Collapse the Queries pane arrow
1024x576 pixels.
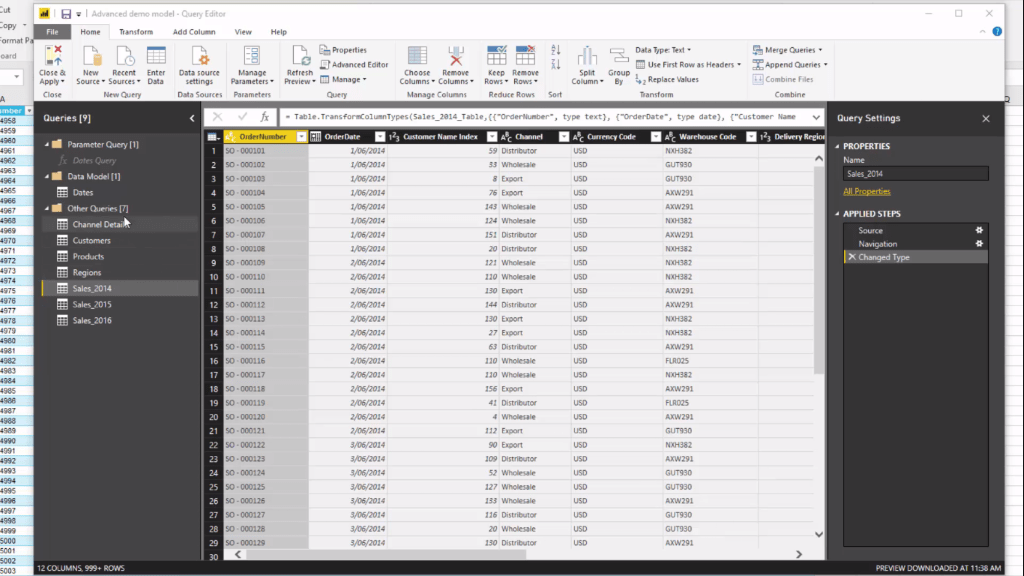[191, 118]
